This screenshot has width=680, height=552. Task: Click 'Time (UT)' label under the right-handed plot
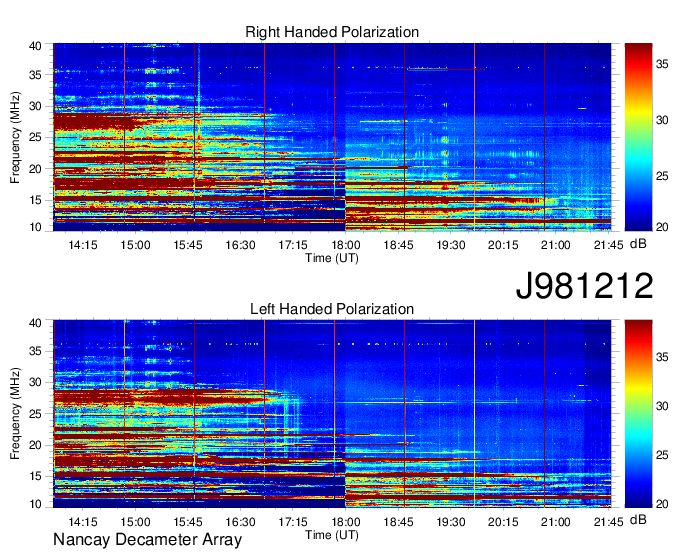coord(332,258)
